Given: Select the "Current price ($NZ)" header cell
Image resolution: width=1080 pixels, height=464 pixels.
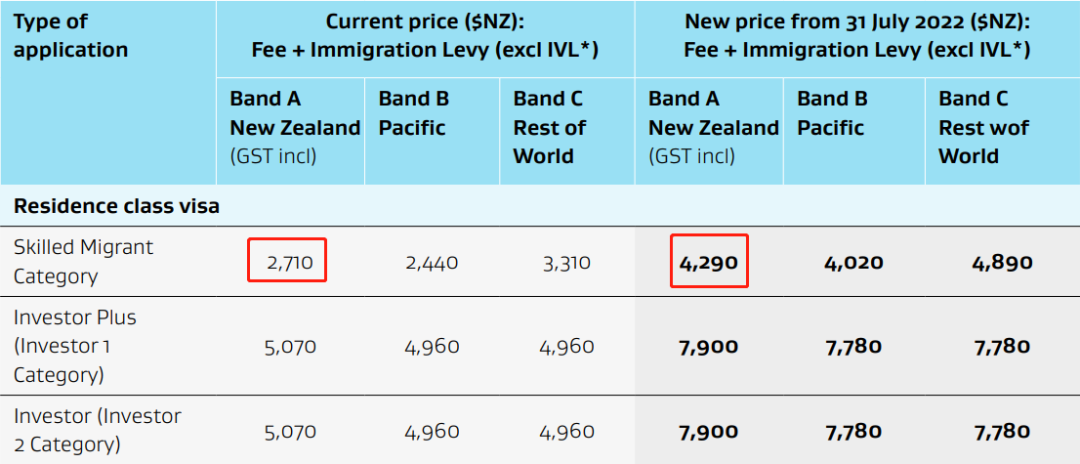Looking at the screenshot, I should coord(426,35).
